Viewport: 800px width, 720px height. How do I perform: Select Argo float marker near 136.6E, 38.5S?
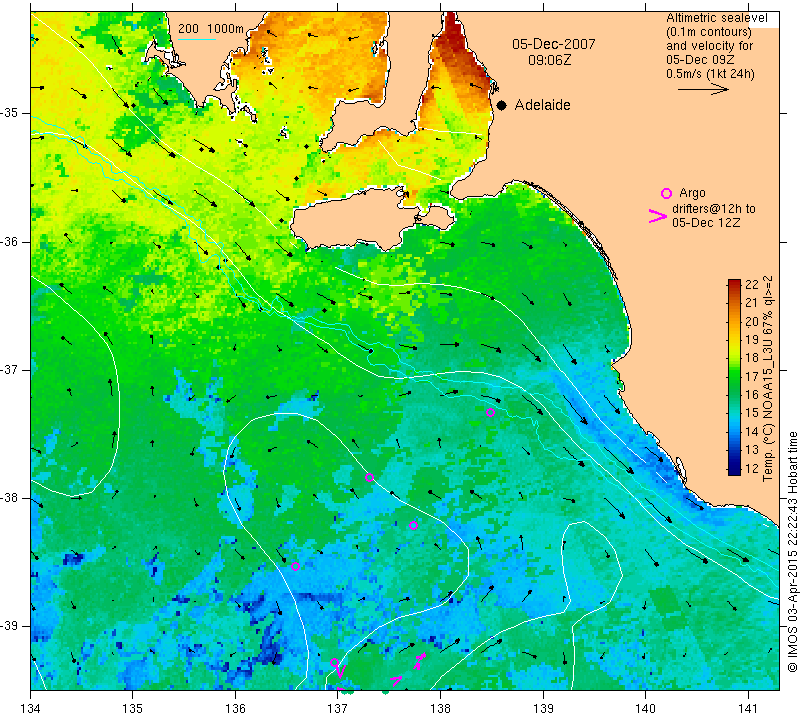point(295,566)
